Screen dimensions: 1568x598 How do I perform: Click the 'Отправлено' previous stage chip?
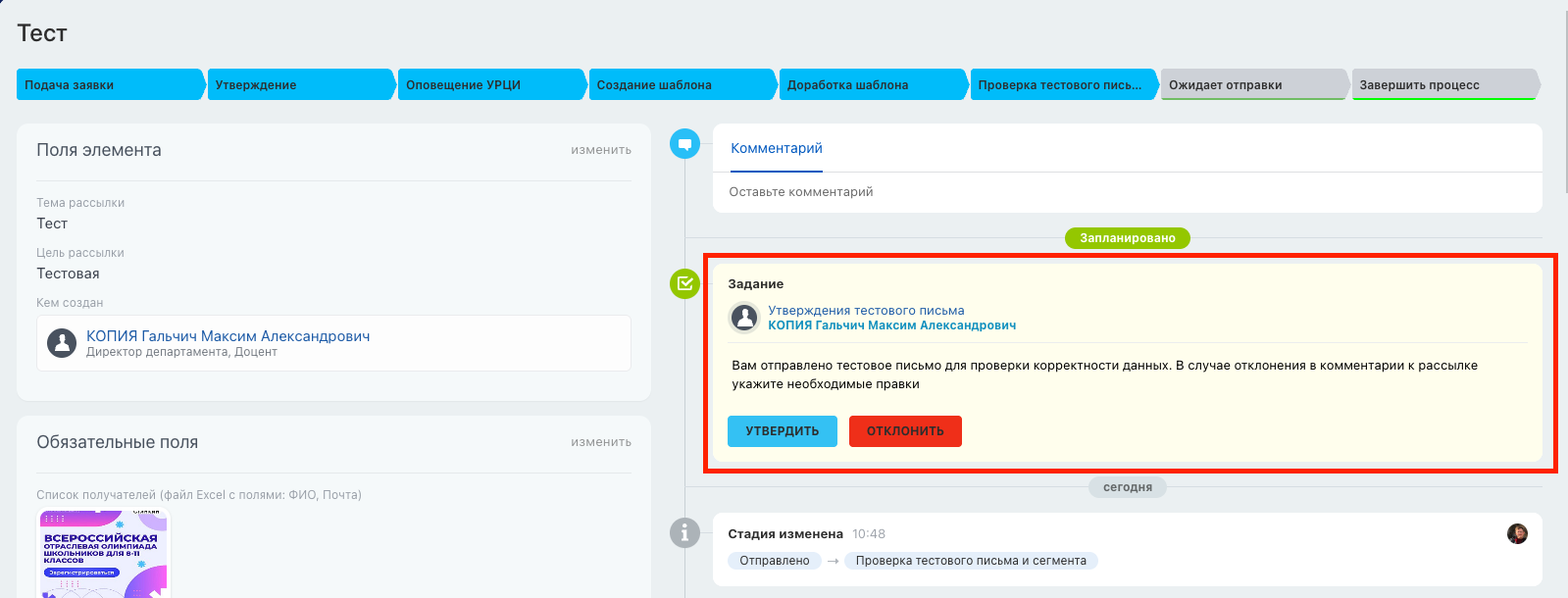pos(775,561)
